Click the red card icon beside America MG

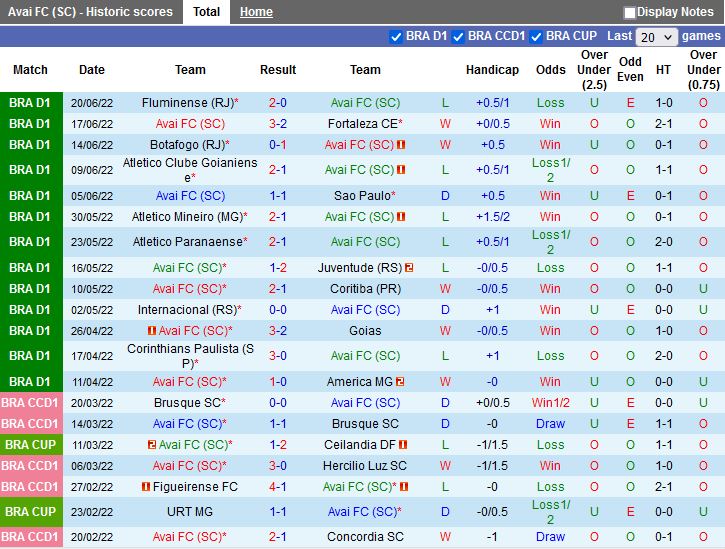tap(400, 382)
